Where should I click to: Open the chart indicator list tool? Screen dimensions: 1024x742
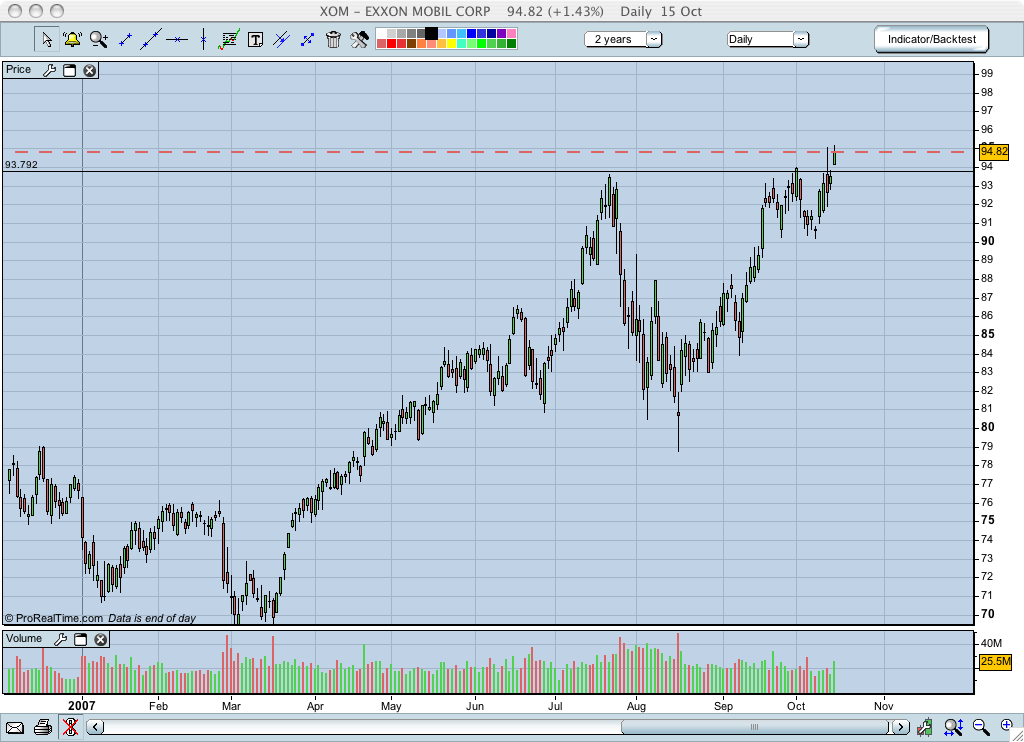(x=229, y=39)
